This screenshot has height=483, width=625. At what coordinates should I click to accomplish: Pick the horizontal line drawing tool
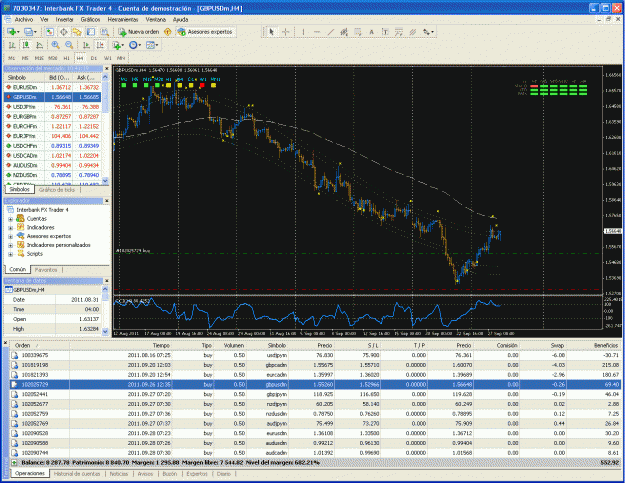317,32
